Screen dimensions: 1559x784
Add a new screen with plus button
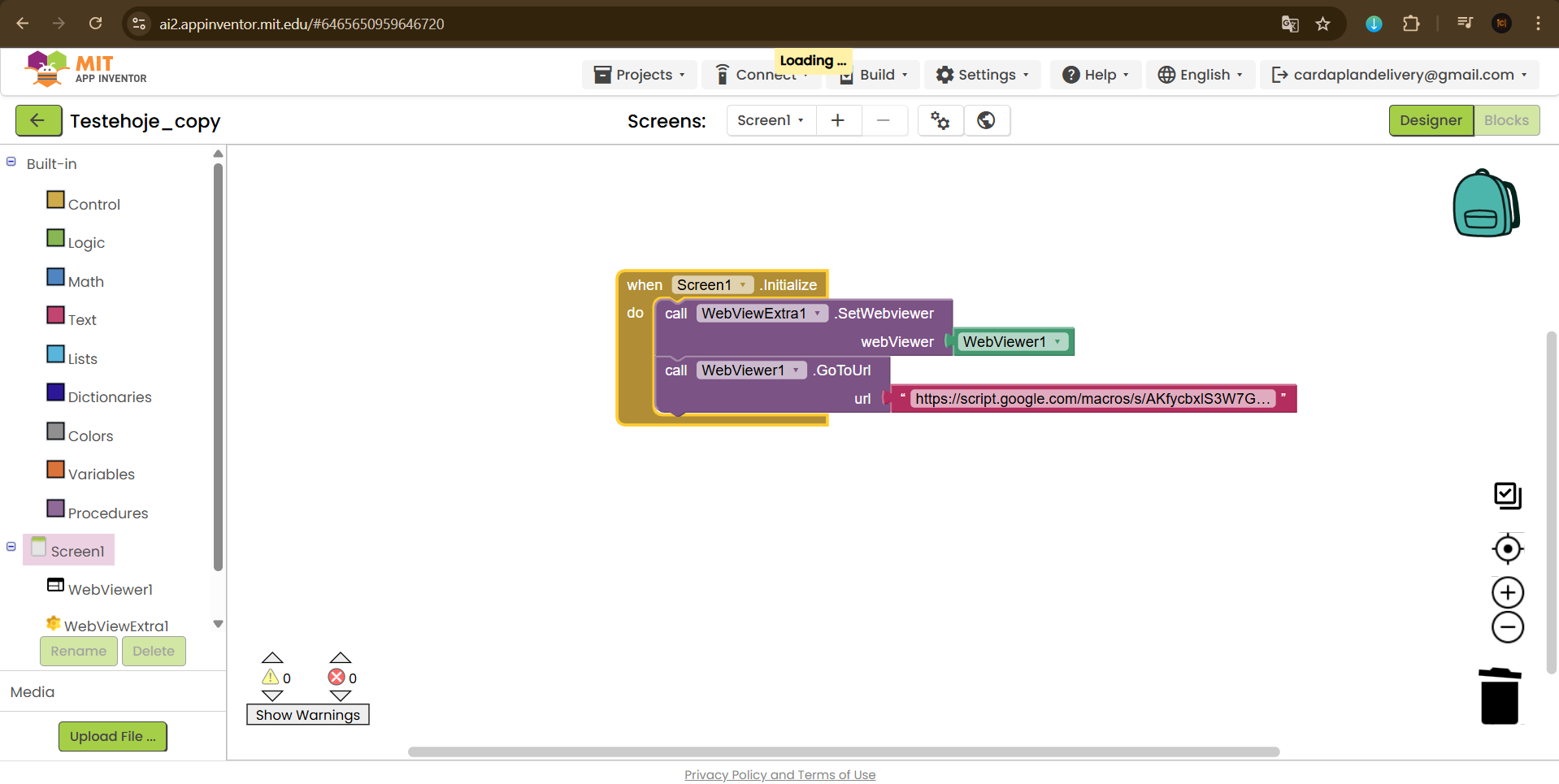[x=838, y=121]
